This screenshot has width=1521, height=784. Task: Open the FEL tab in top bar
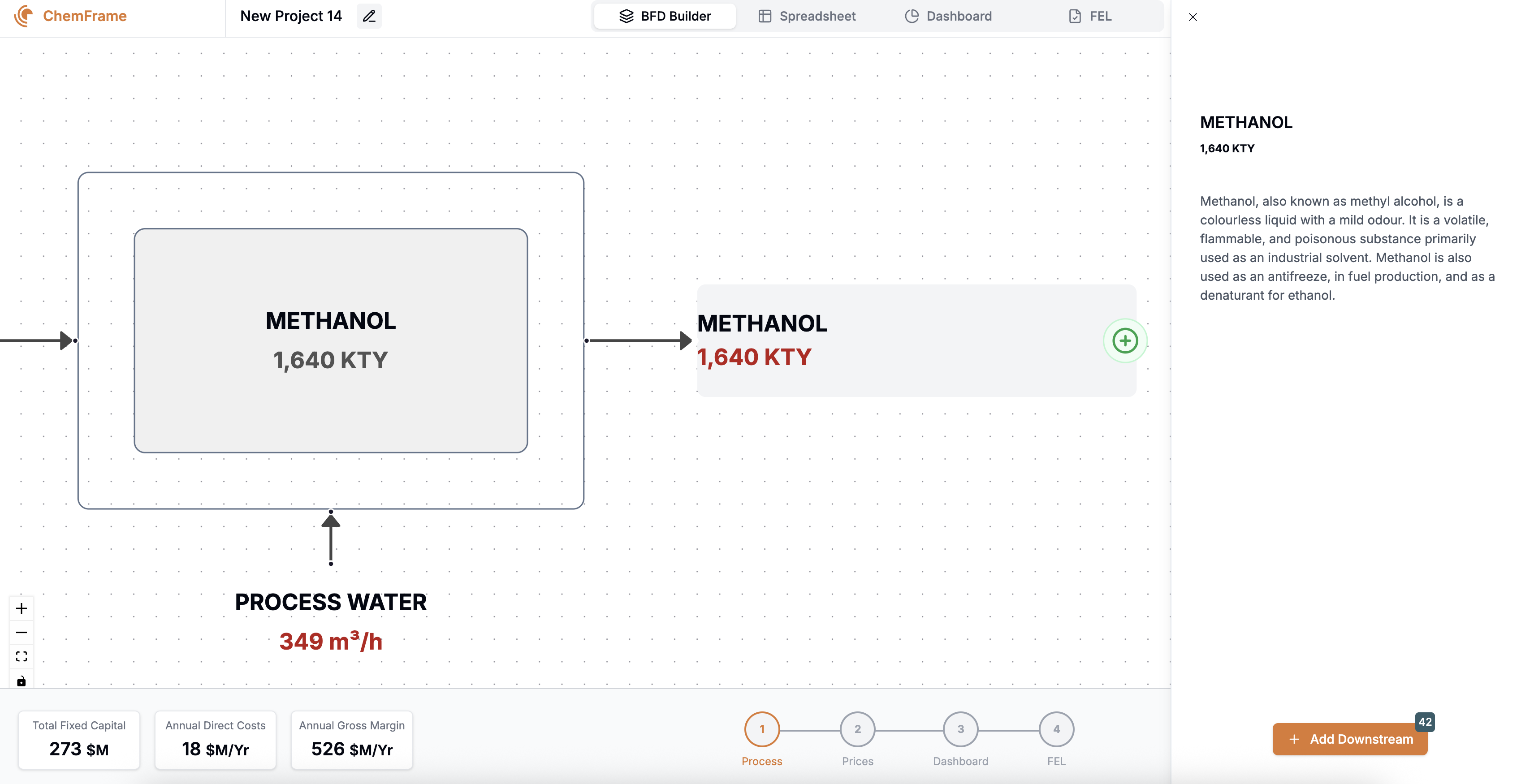click(1090, 16)
